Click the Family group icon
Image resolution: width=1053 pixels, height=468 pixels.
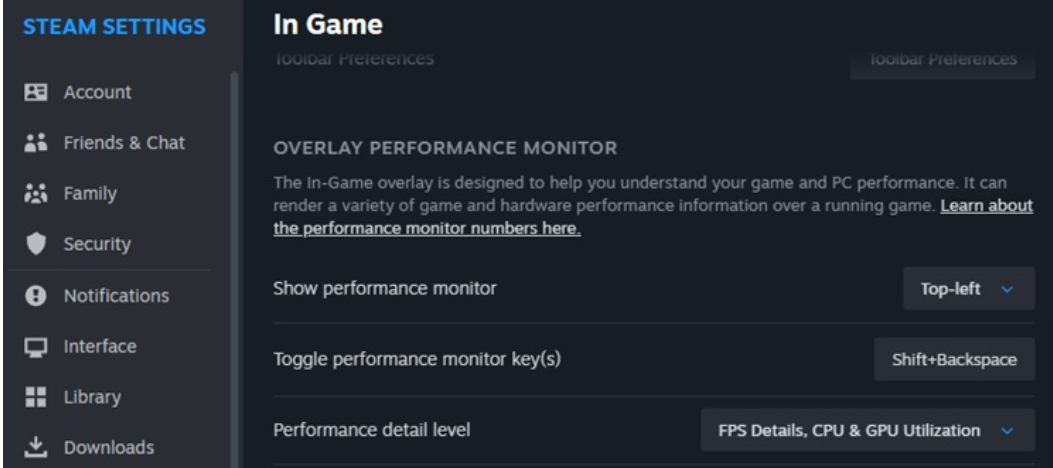click(36, 193)
